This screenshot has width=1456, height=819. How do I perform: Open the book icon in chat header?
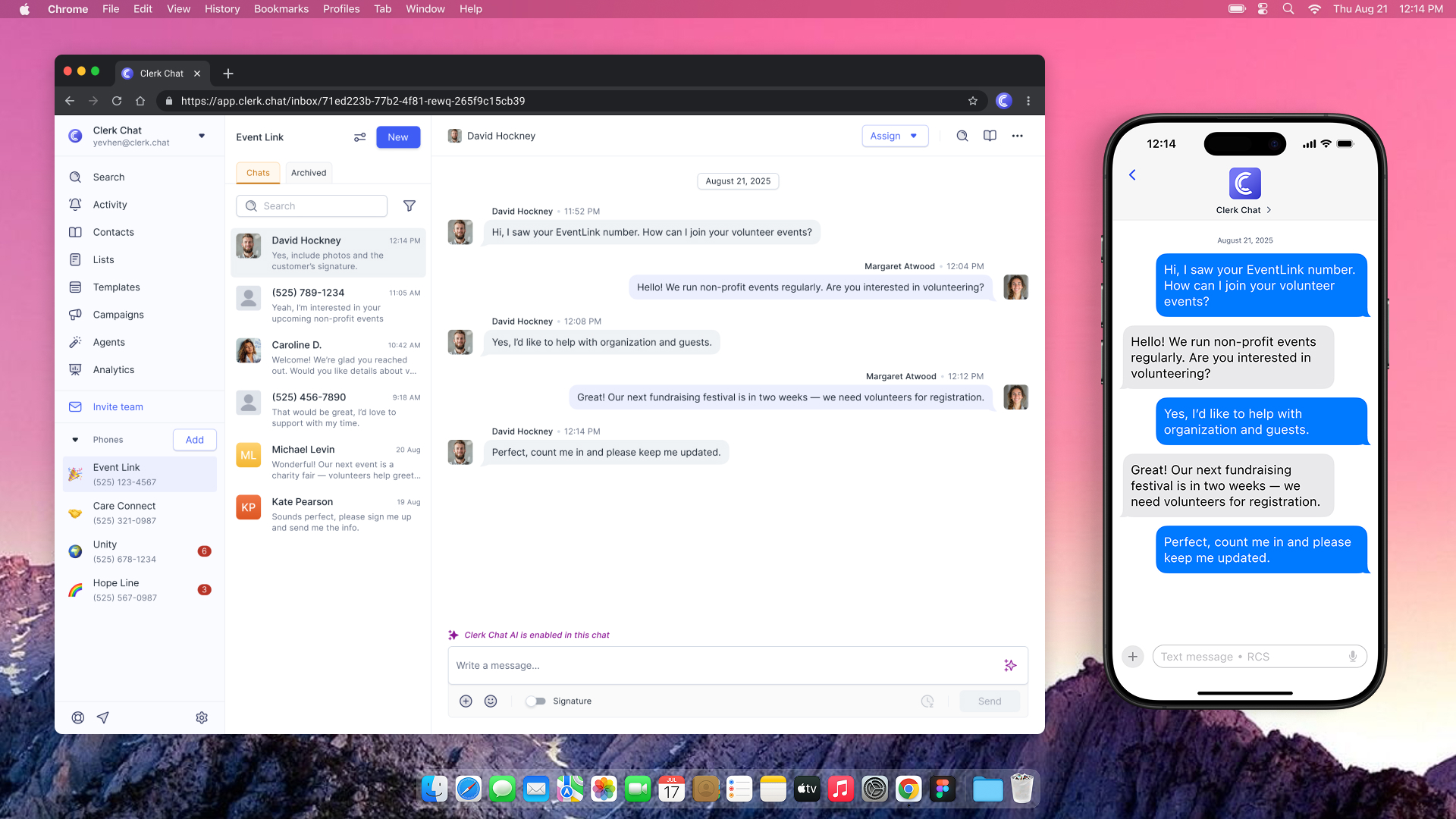(x=990, y=136)
